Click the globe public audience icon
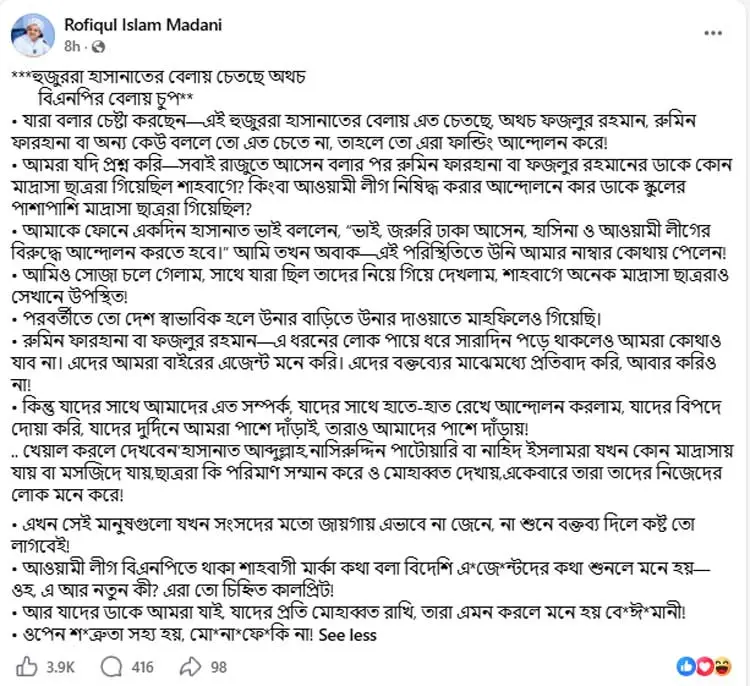 pos(98,46)
